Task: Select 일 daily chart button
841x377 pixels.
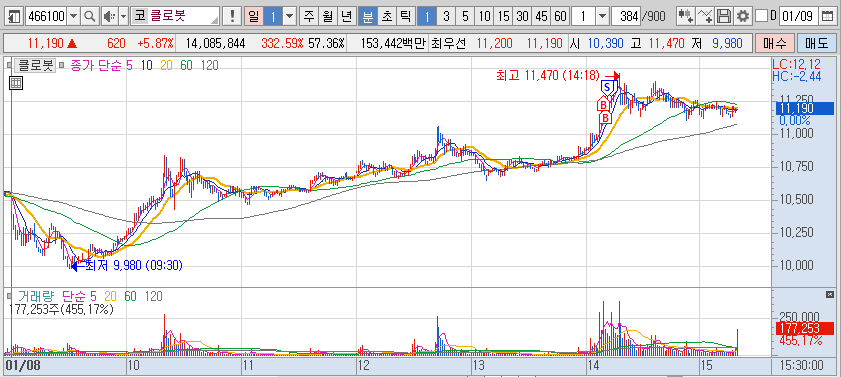Action: coord(254,16)
